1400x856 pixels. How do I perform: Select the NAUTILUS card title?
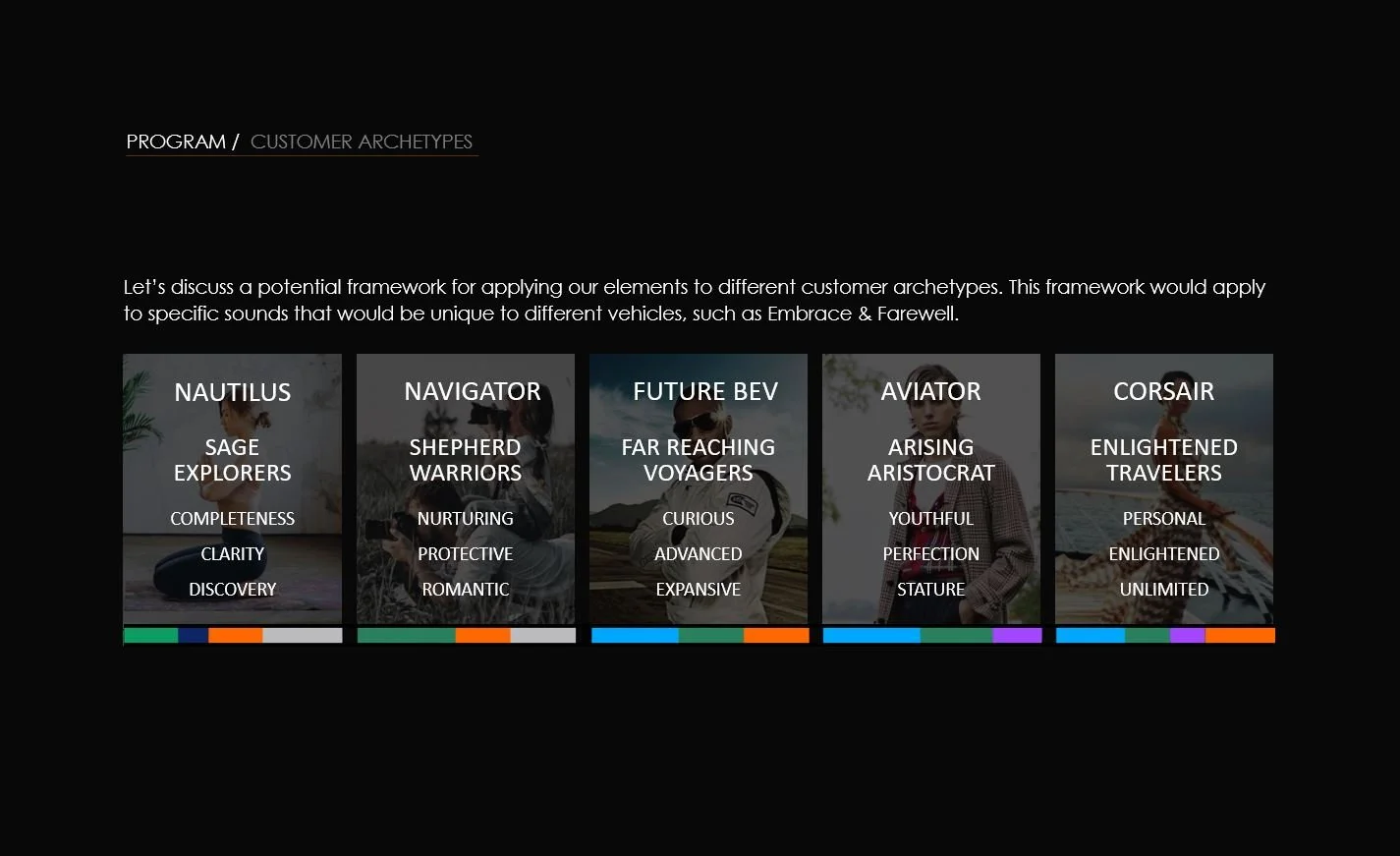tap(233, 392)
